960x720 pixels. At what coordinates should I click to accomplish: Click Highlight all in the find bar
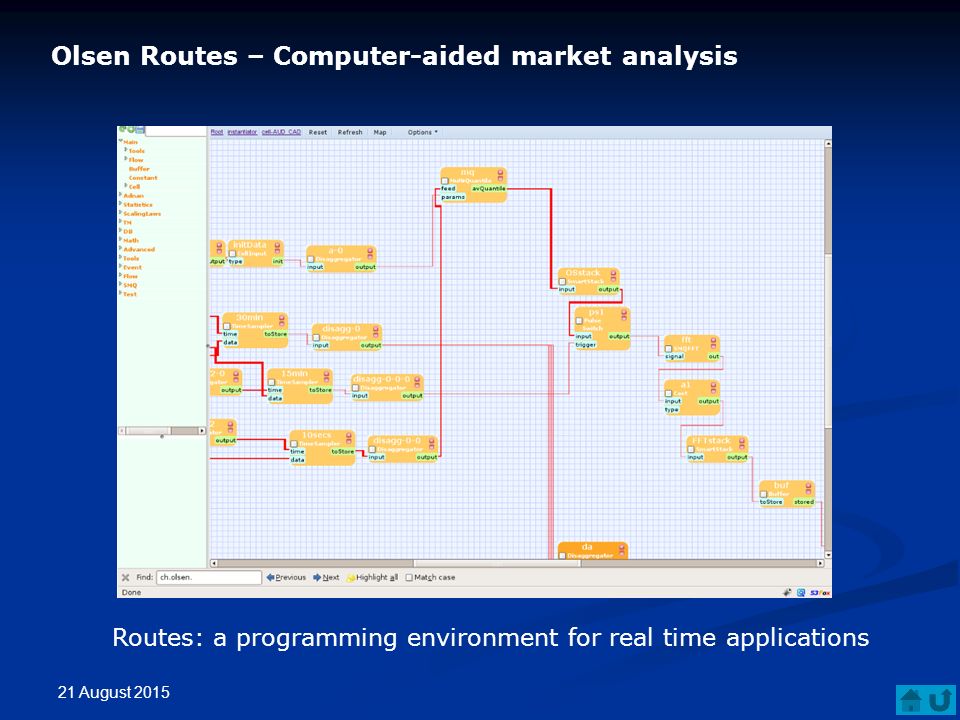(x=372, y=577)
